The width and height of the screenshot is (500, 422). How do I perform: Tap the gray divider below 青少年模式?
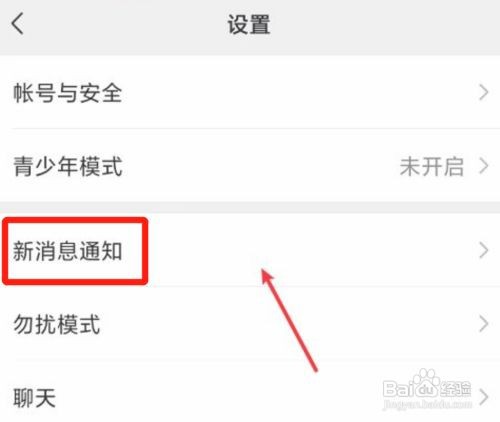click(x=250, y=207)
